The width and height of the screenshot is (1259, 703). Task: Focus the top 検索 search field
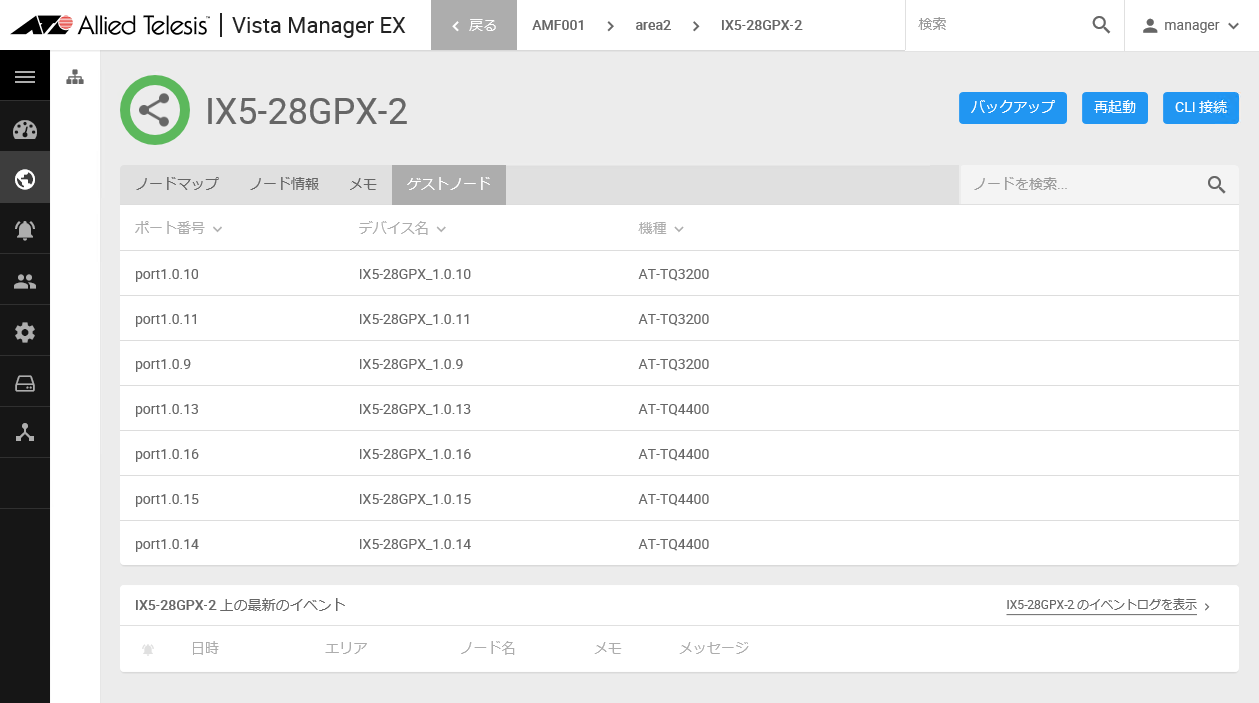(1000, 25)
